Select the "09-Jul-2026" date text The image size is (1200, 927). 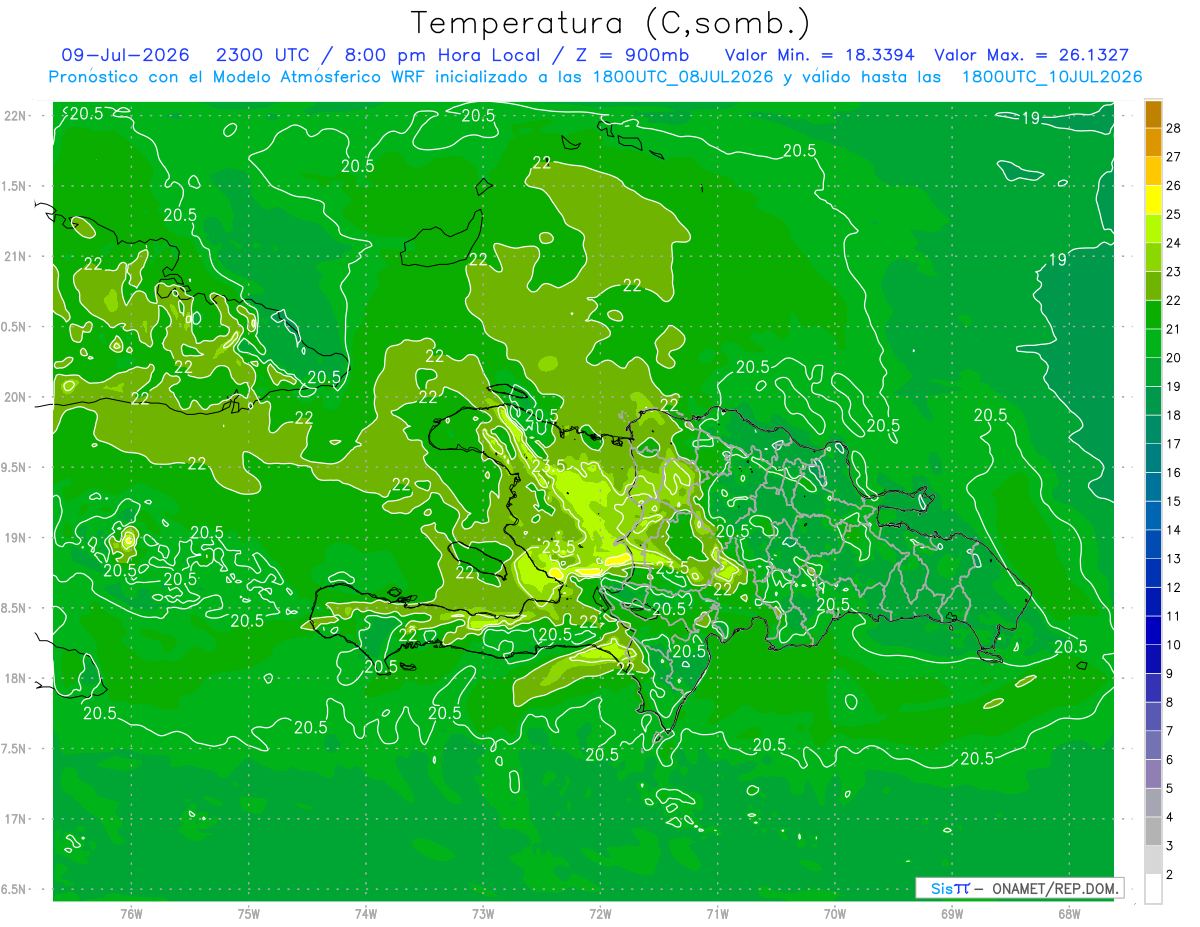[126, 55]
